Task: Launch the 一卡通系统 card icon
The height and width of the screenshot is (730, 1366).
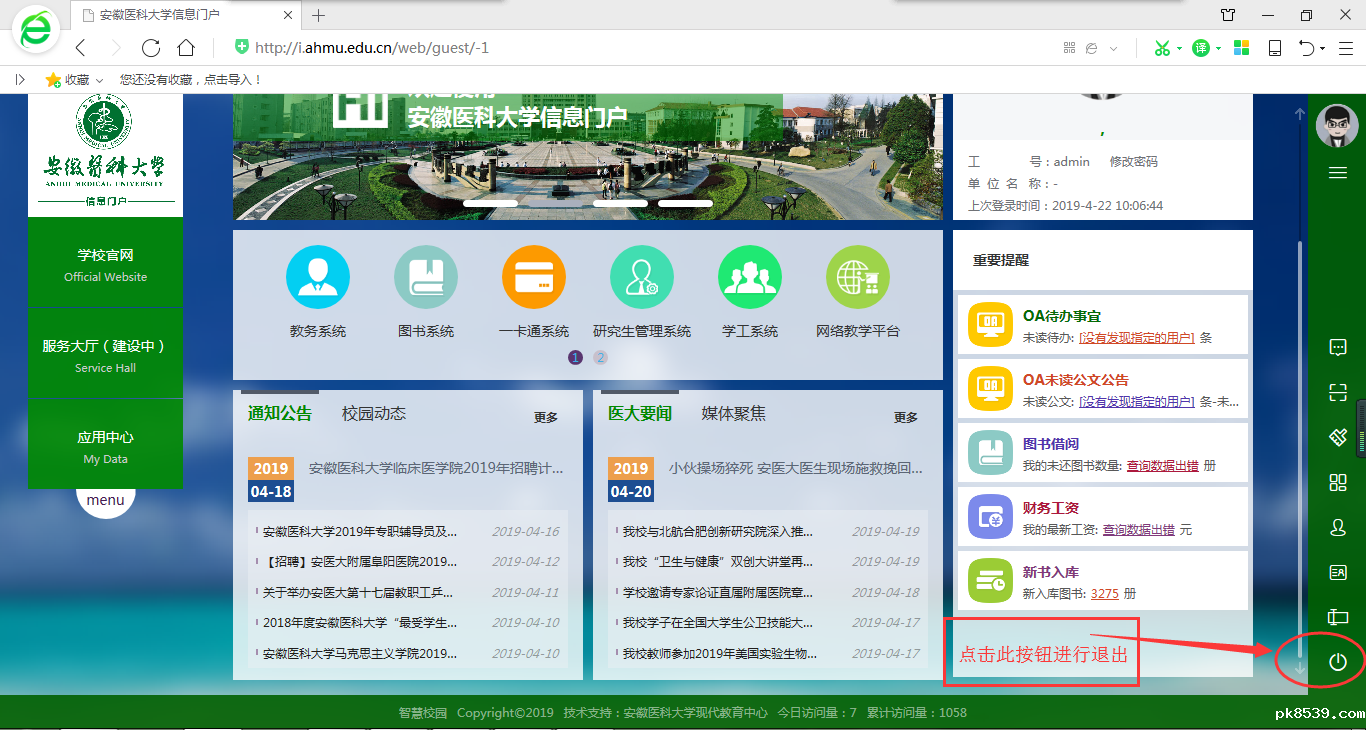Action: [534, 277]
